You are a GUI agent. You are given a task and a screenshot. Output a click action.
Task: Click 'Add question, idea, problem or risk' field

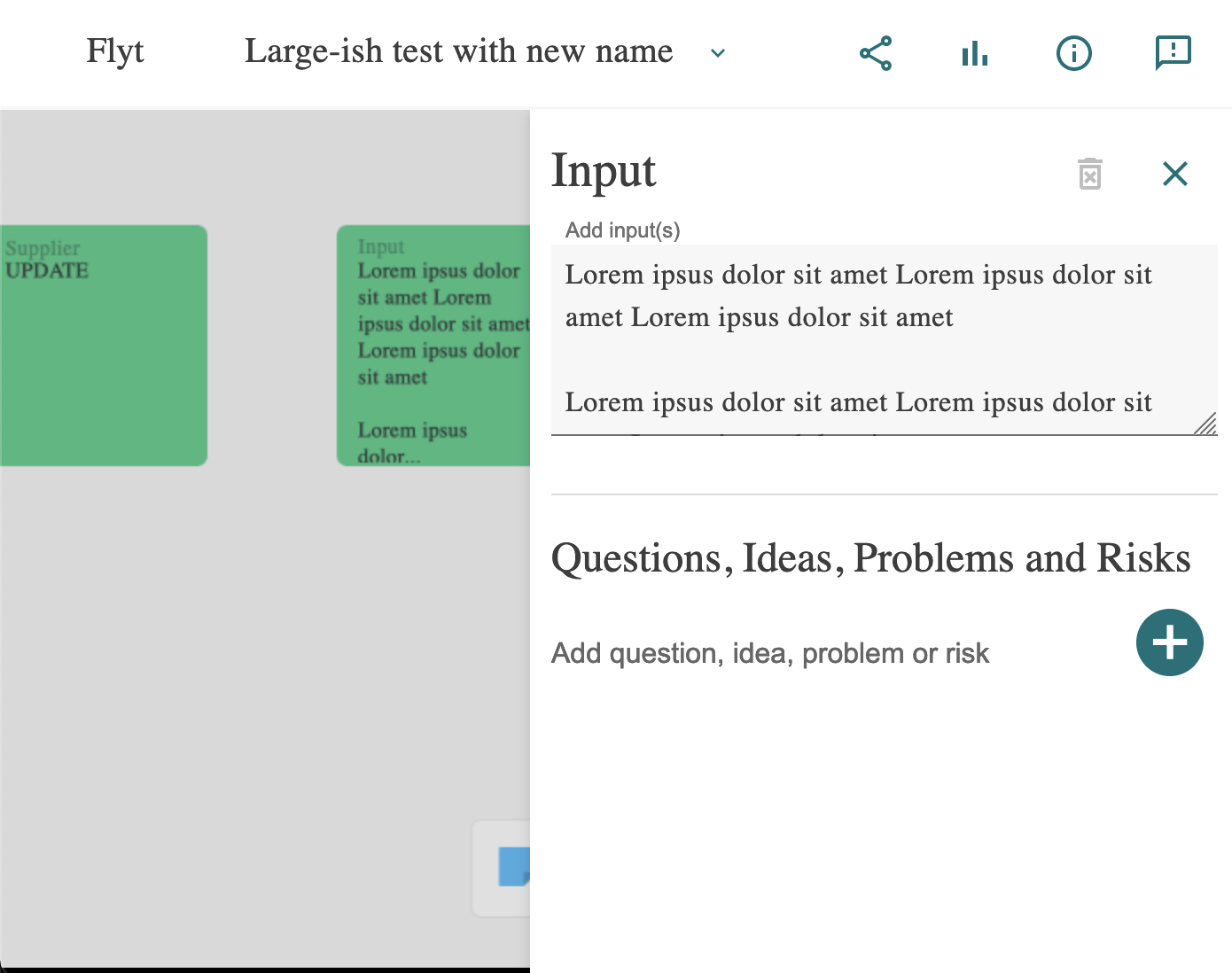pos(770,653)
